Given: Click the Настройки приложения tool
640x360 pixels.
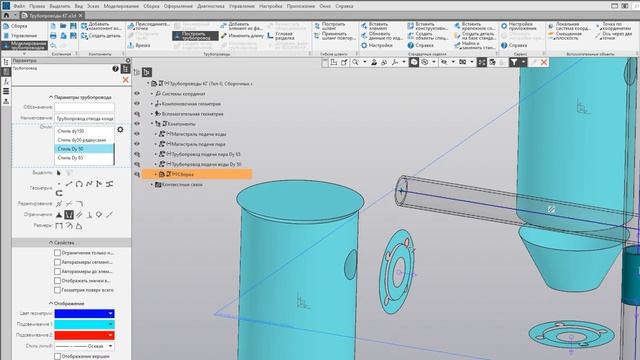Looking at the screenshot, I should [518, 26].
